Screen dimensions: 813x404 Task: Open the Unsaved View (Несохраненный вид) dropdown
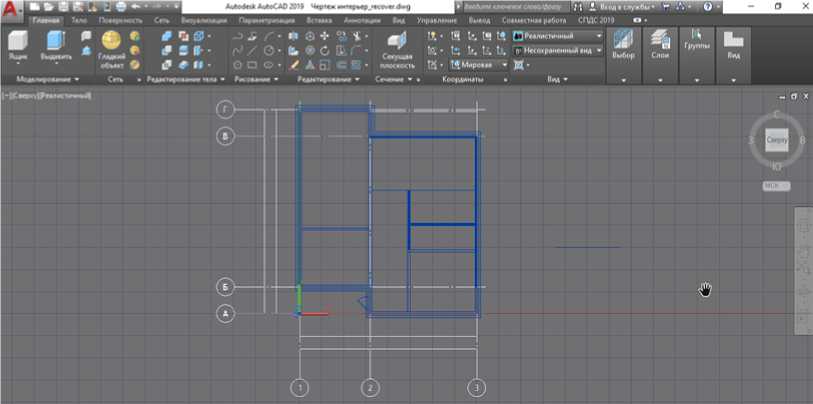pyautogui.click(x=557, y=50)
